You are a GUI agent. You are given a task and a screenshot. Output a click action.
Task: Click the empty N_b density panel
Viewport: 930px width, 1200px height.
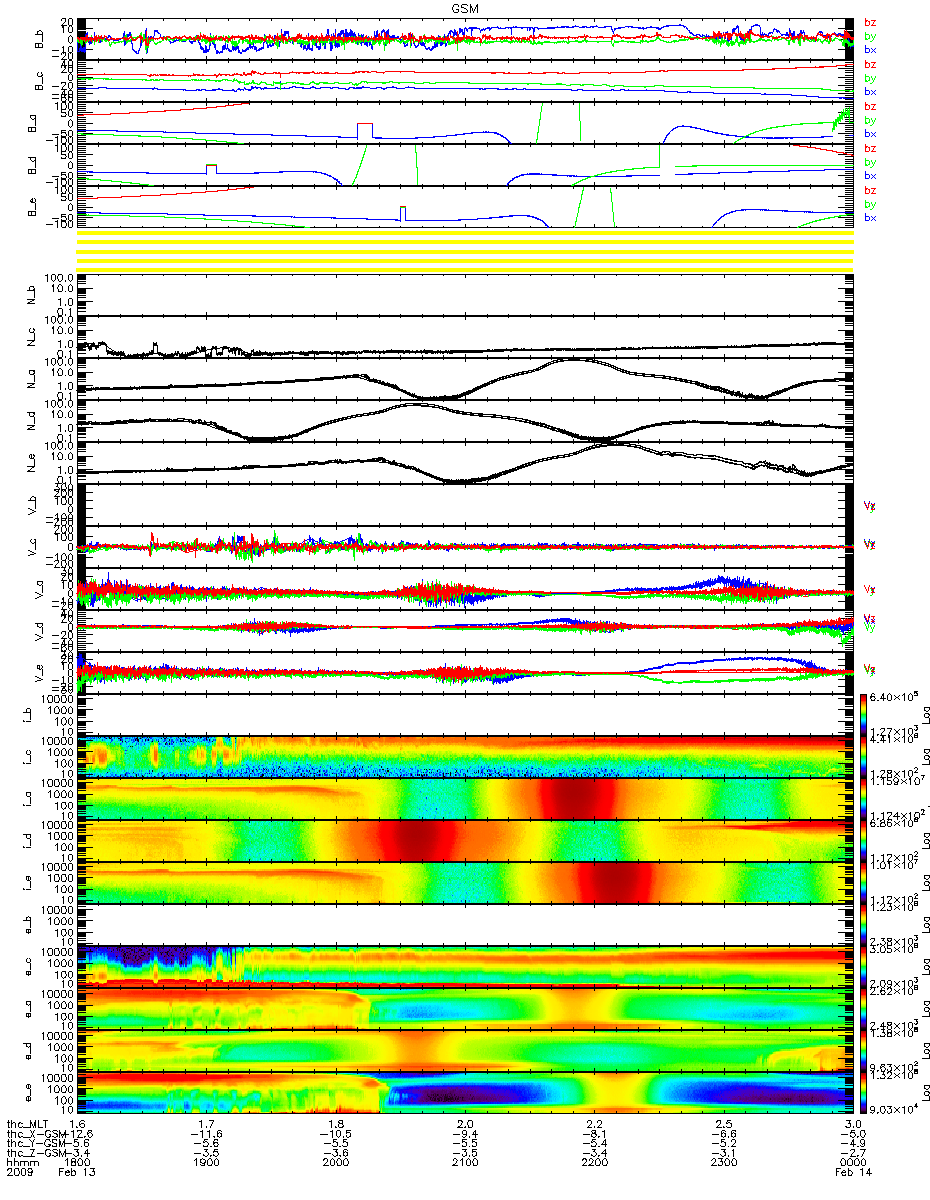(x=466, y=295)
